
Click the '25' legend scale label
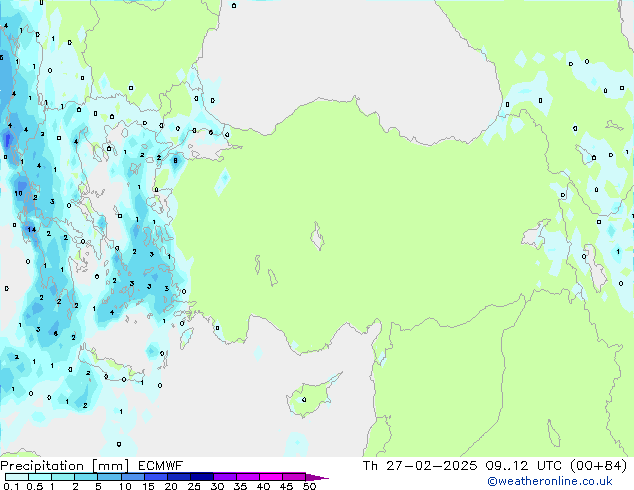pyautogui.click(x=194, y=486)
